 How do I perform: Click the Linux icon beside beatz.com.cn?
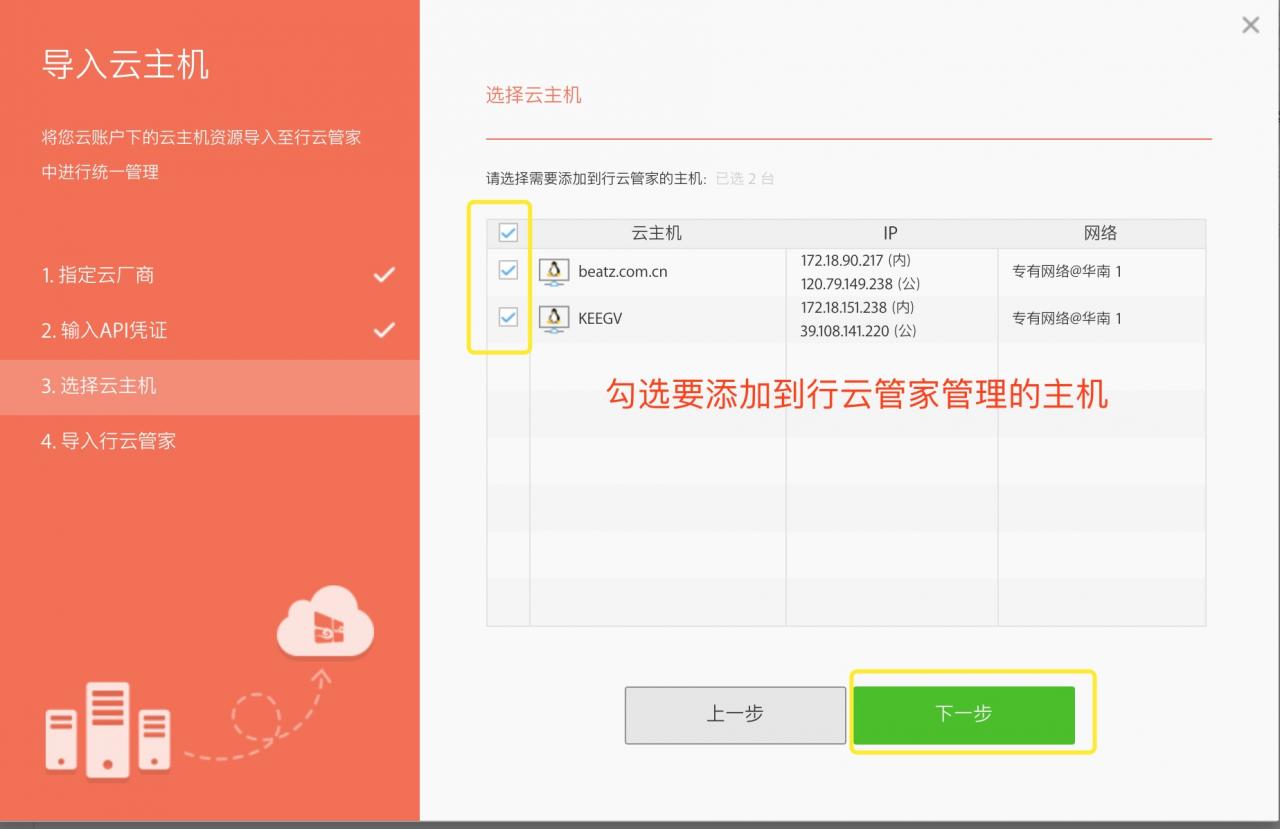553,271
